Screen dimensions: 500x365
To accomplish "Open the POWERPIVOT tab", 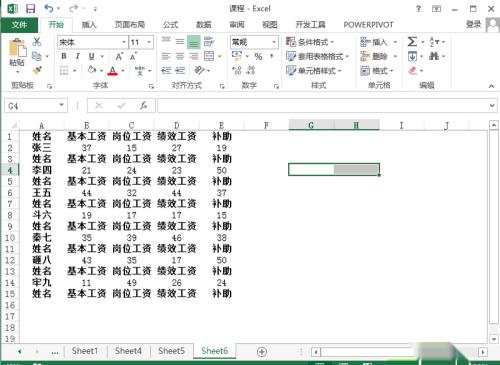I will (368, 25).
